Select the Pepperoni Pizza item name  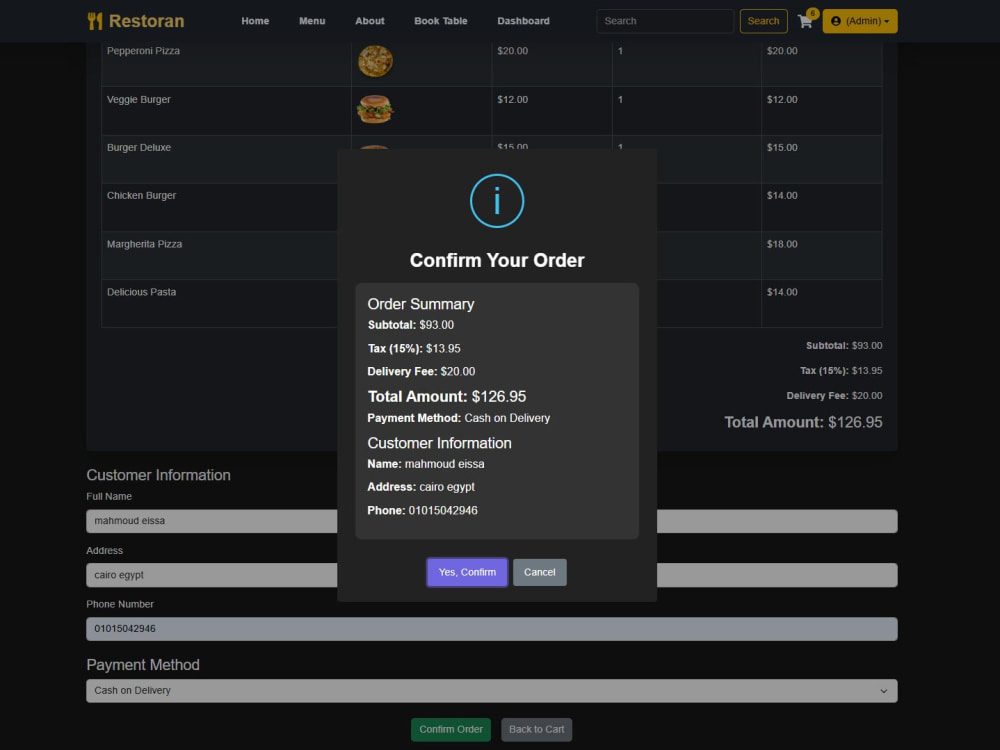143,51
